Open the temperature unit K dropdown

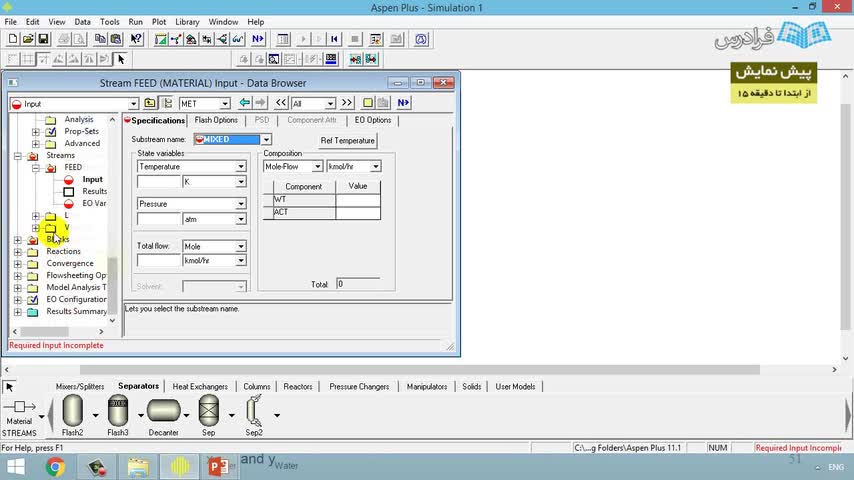240,182
